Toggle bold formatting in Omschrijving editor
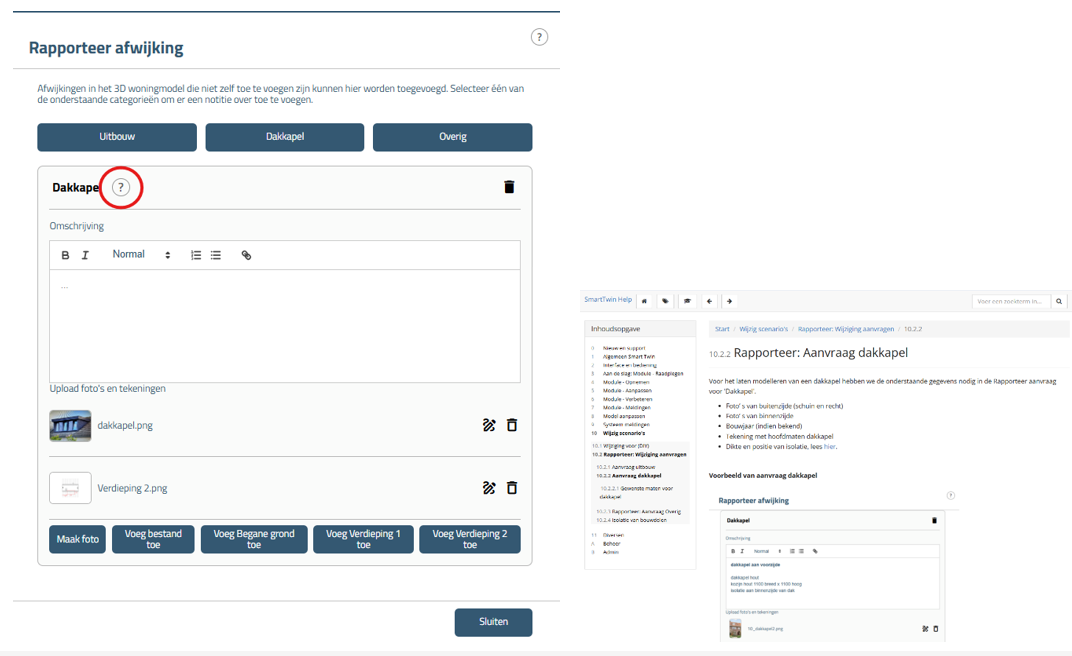This screenshot has width=1072, height=656. [66, 255]
